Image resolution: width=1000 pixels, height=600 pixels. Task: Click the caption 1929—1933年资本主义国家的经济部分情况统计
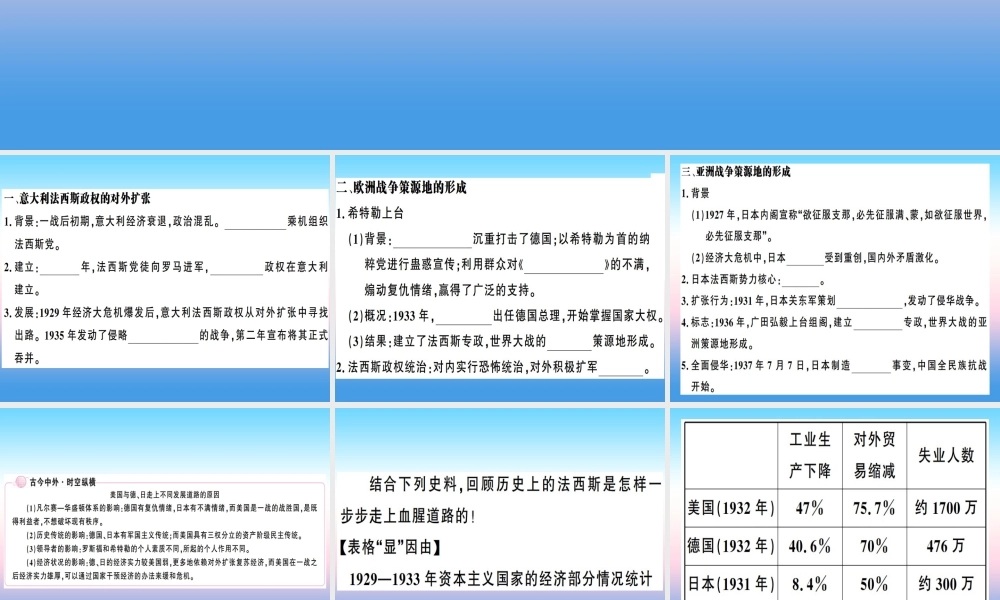click(501, 579)
